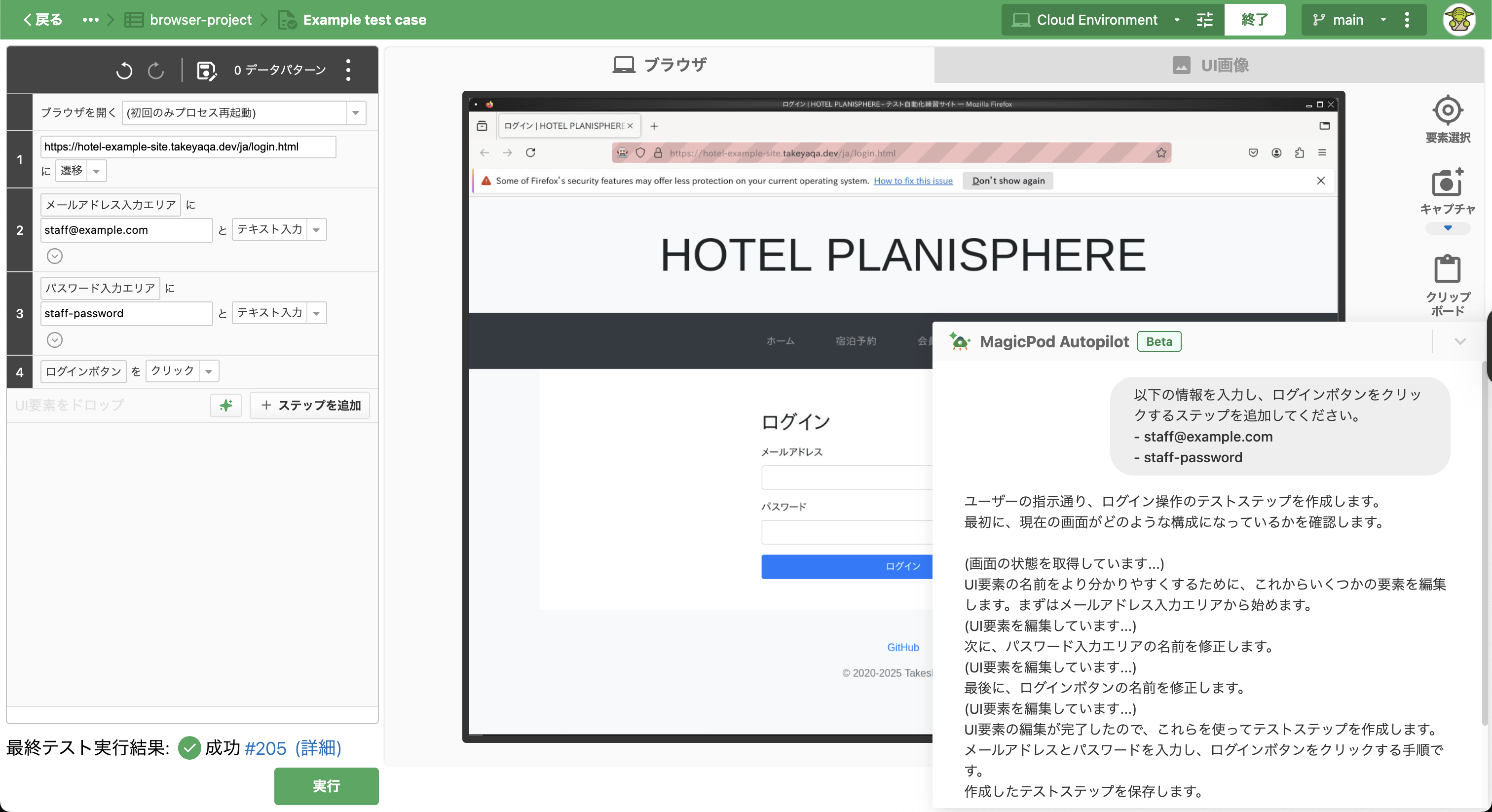Click the キャプチャ camera icon

click(1448, 183)
